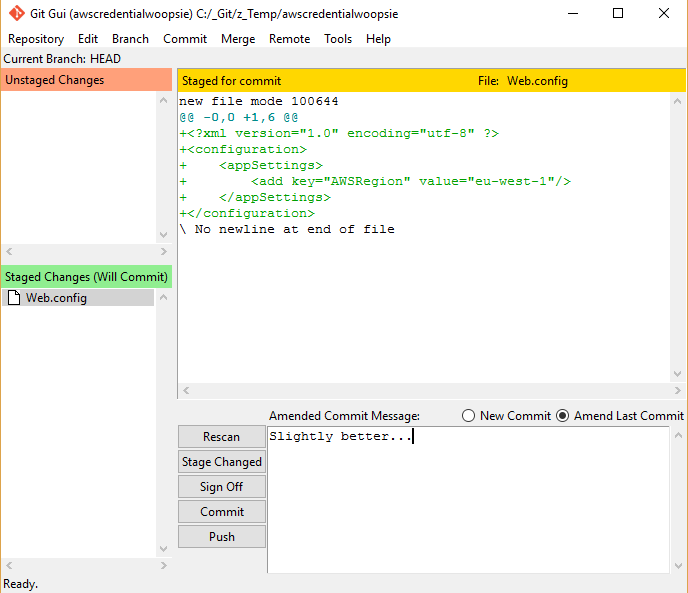
Task: Click up arrow of Staged Changes scrollbar
Action: pos(164,297)
